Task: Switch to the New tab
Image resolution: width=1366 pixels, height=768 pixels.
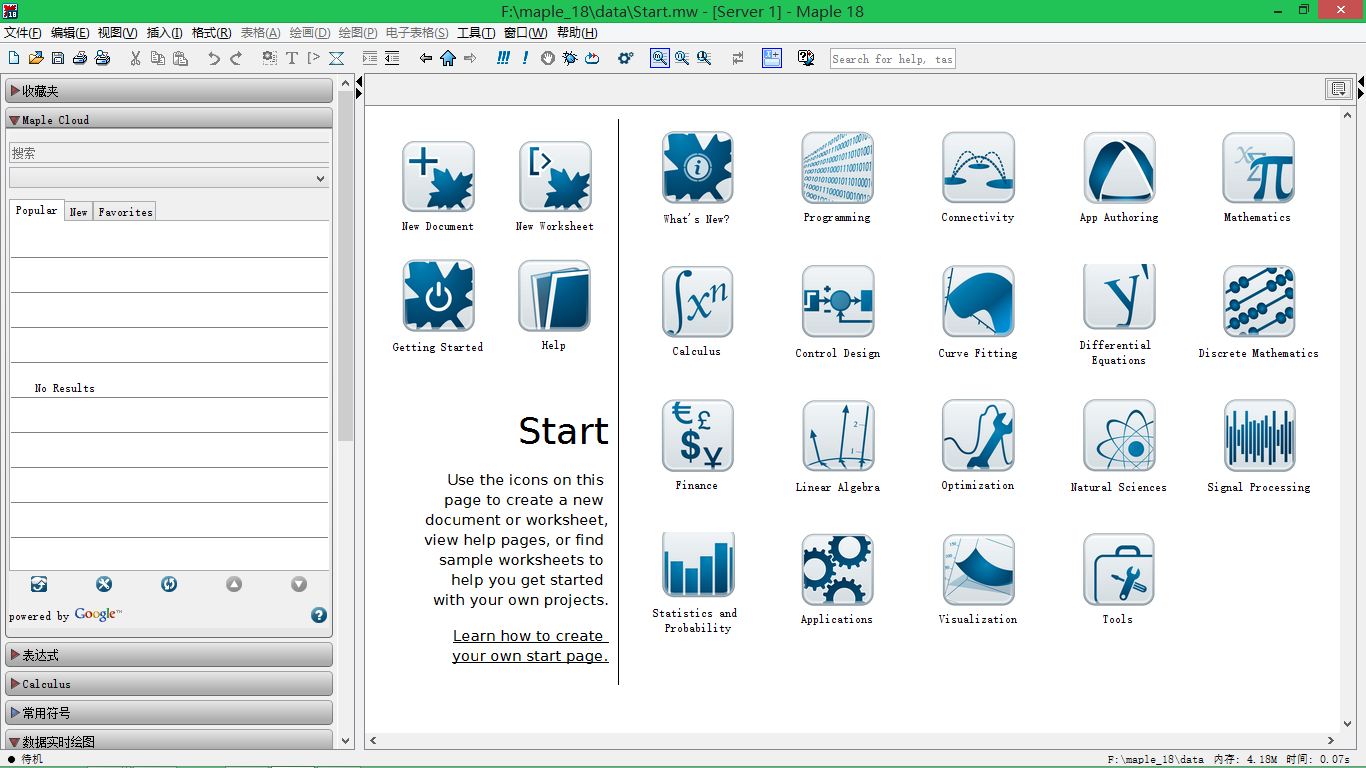Action: coord(78,212)
